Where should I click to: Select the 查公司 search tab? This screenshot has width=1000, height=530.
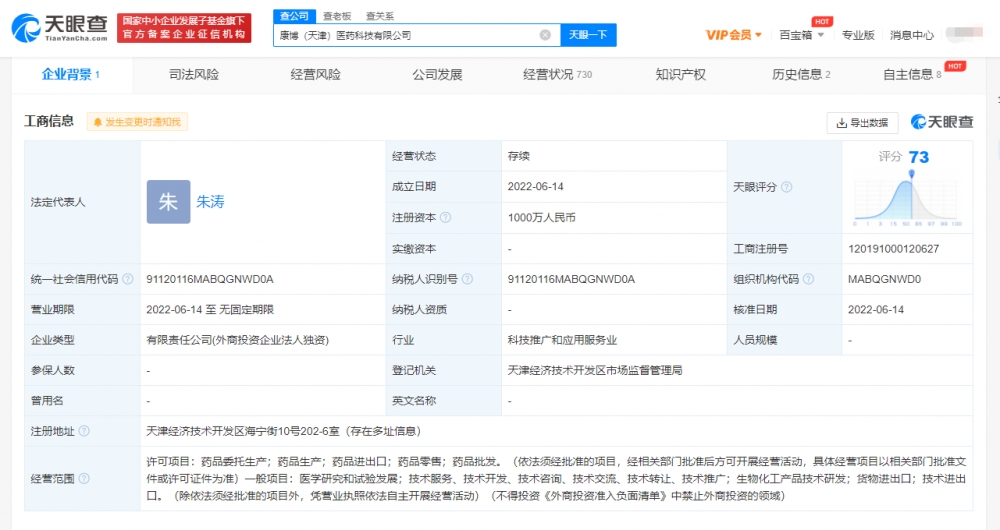[x=294, y=16]
